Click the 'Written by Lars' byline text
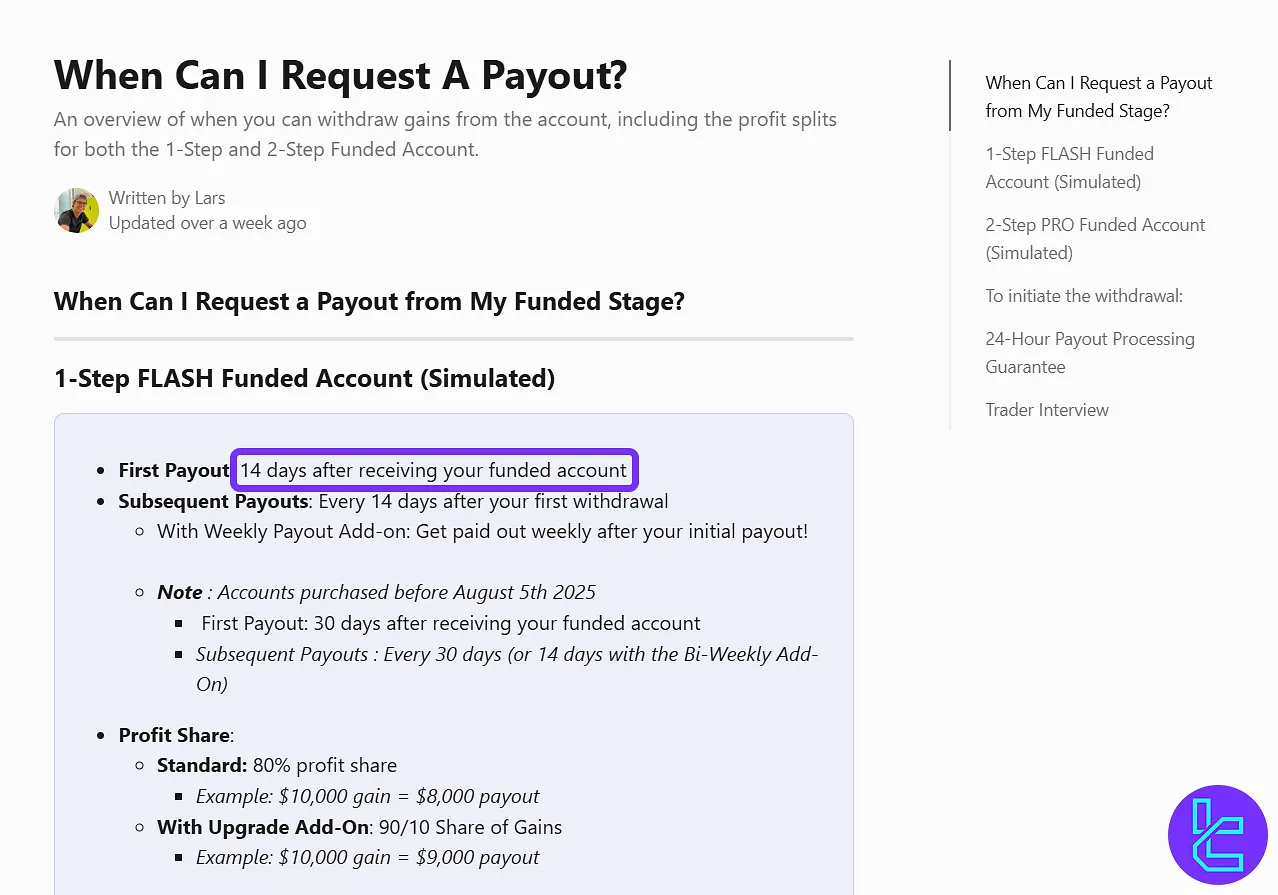The height and width of the screenshot is (895, 1278). click(166, 197)
